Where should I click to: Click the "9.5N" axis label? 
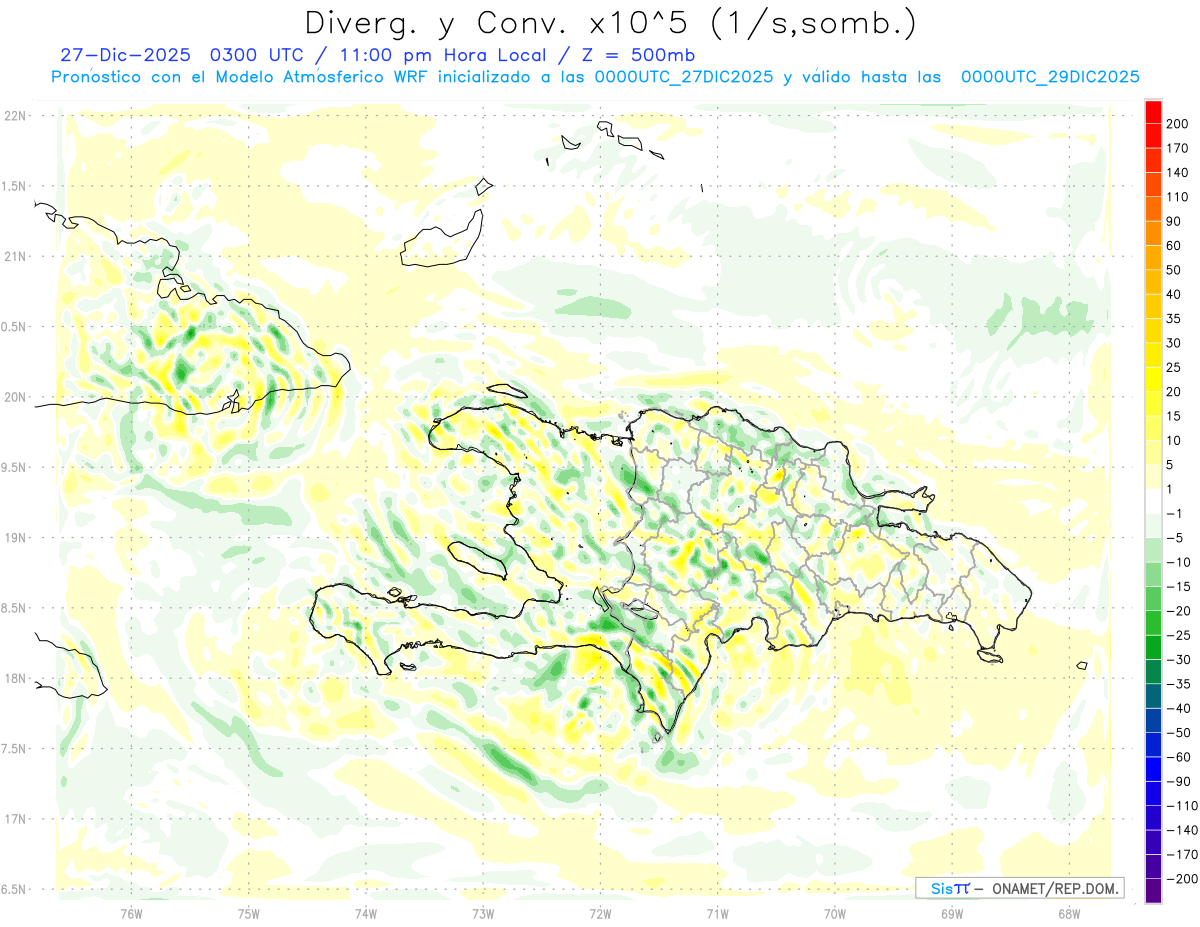click(15, 467)
